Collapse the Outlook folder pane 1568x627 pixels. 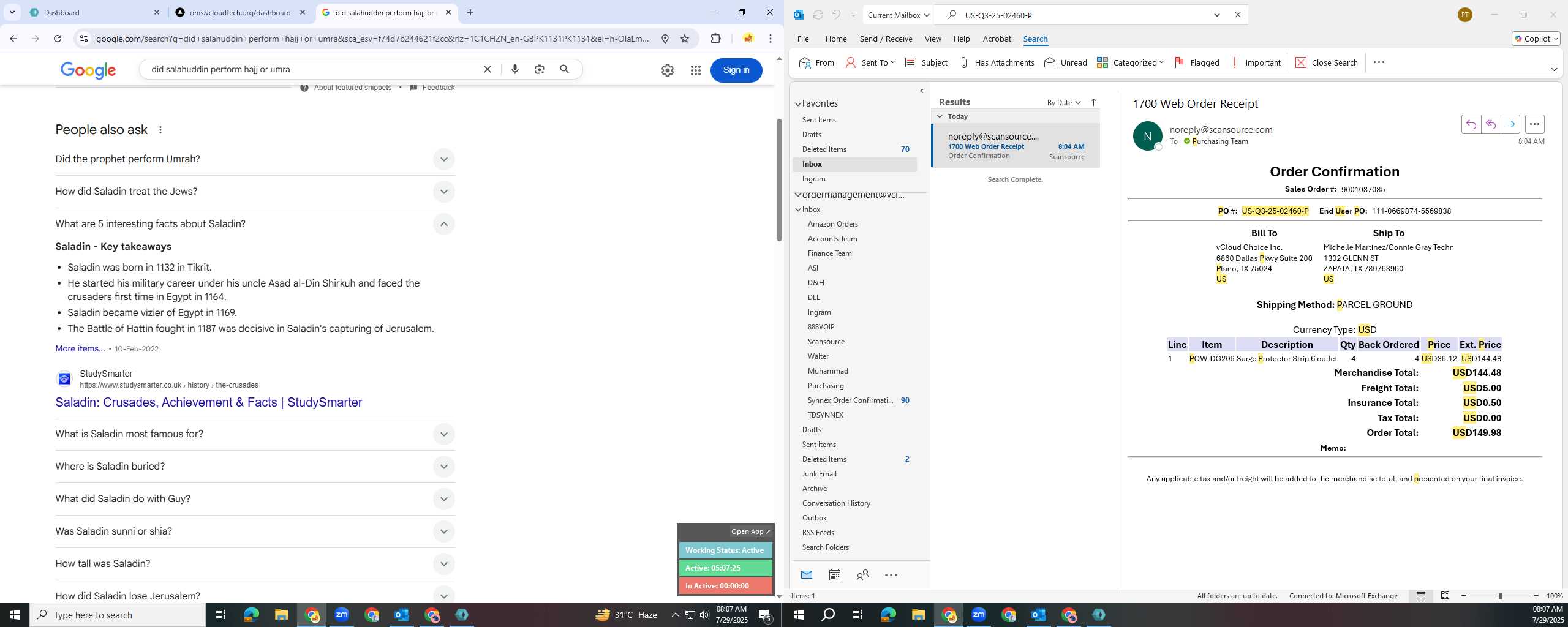click(x=921, y=91)
